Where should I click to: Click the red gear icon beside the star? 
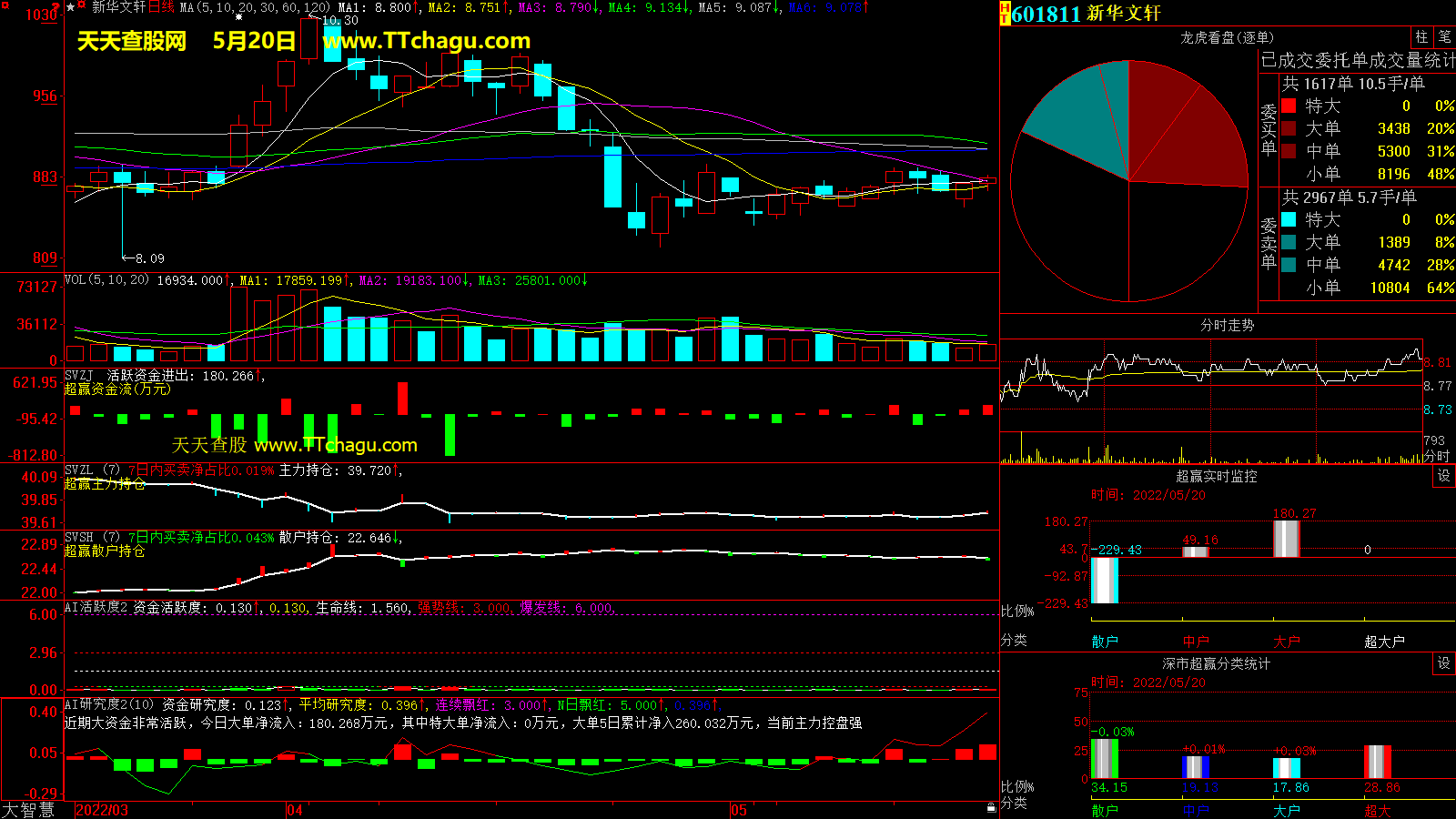click(82, 7)
